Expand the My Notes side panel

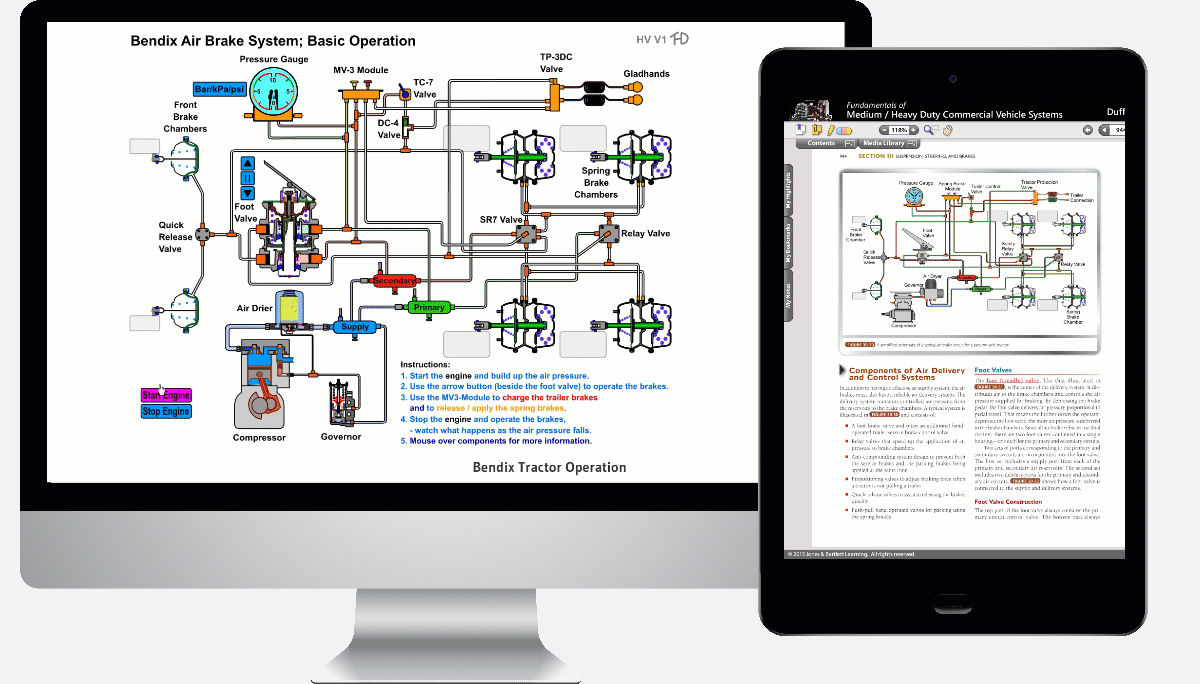pyautogui.click(x=788, y=297)
